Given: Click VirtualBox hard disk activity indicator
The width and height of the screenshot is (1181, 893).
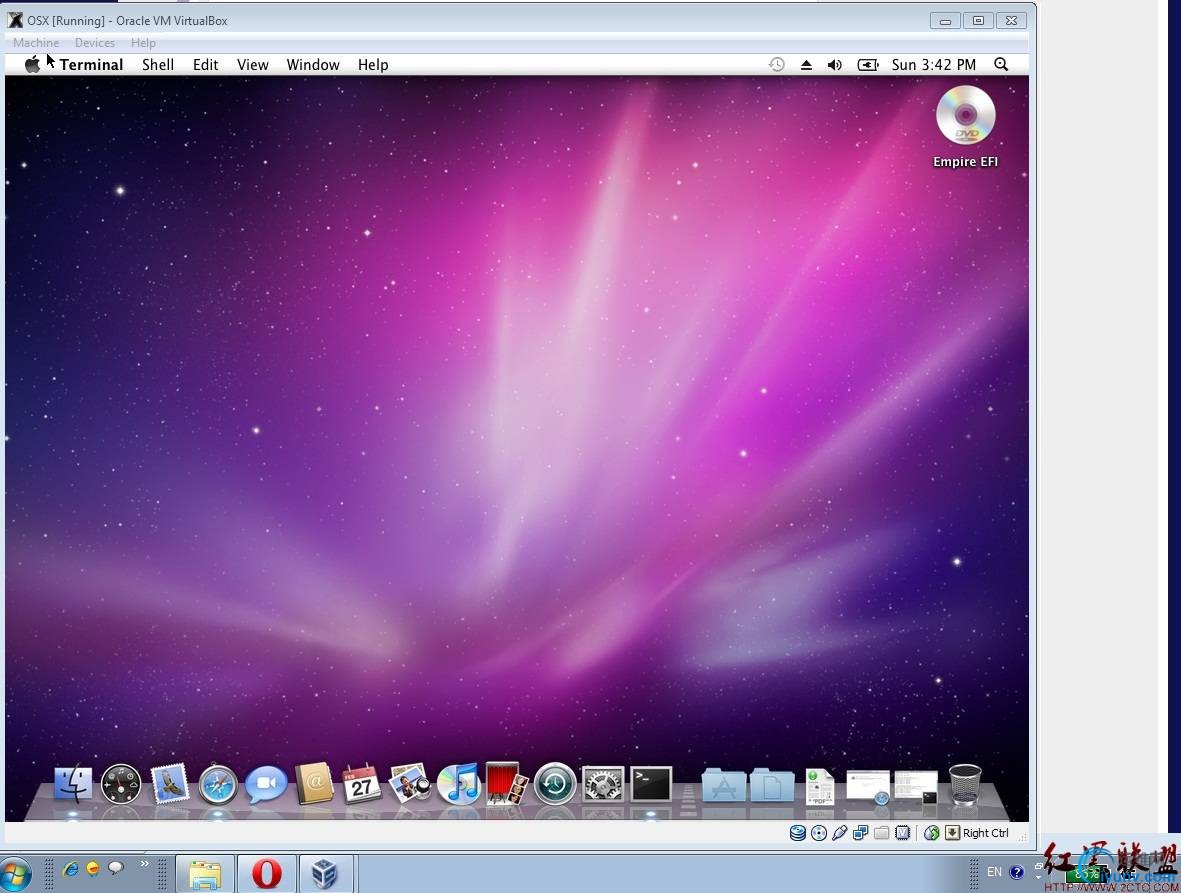Looking at the screenshot, I should (798, 833).
